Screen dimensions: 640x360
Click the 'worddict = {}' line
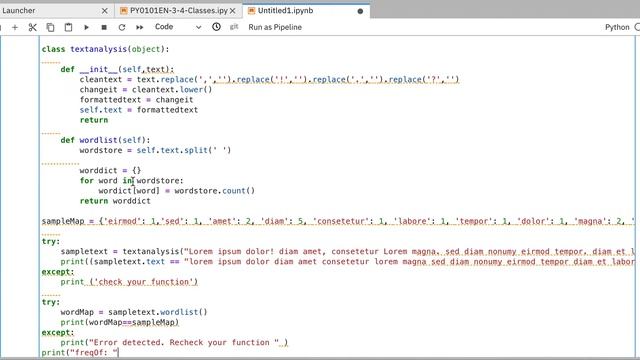[110, 170]
